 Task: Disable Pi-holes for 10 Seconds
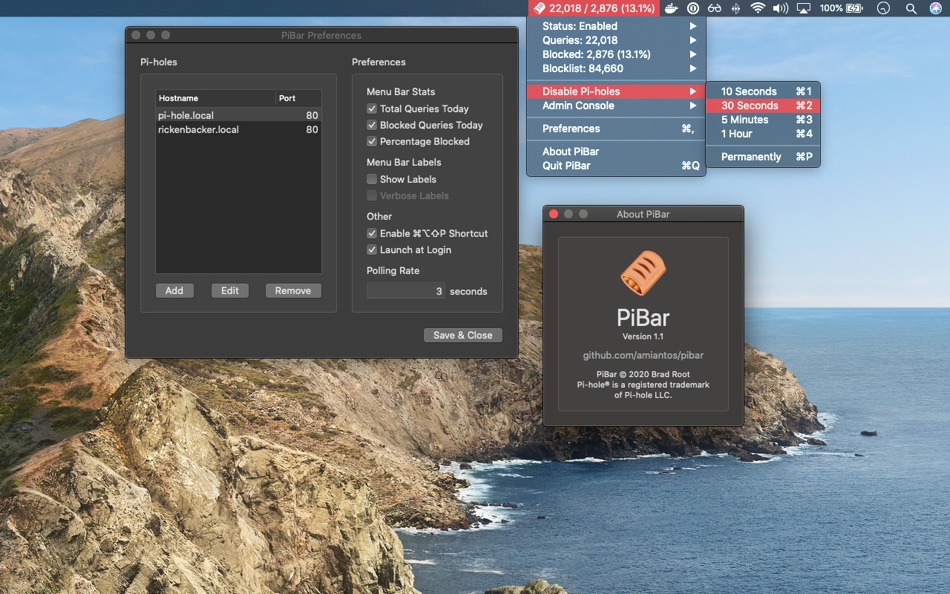(763, 92)
